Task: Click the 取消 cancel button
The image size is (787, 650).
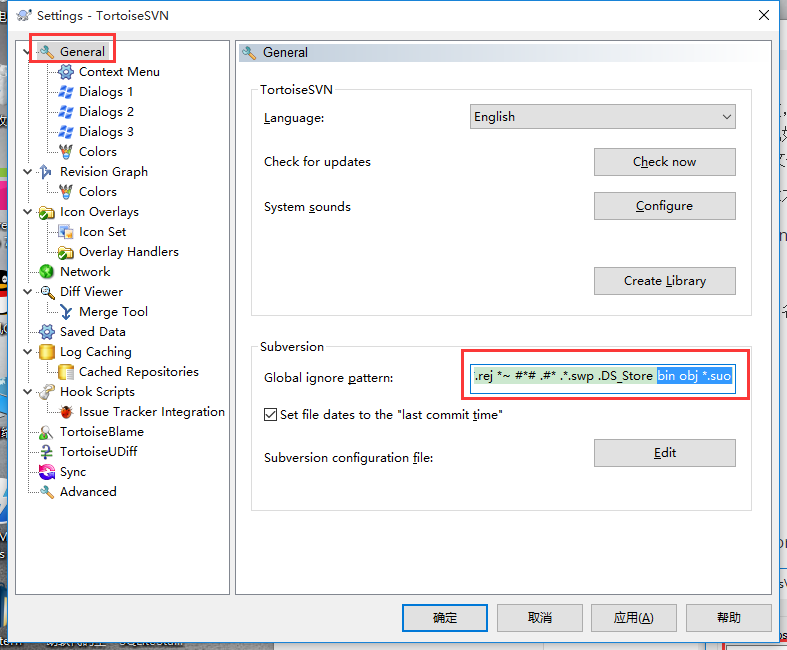Action: point(540,617)
